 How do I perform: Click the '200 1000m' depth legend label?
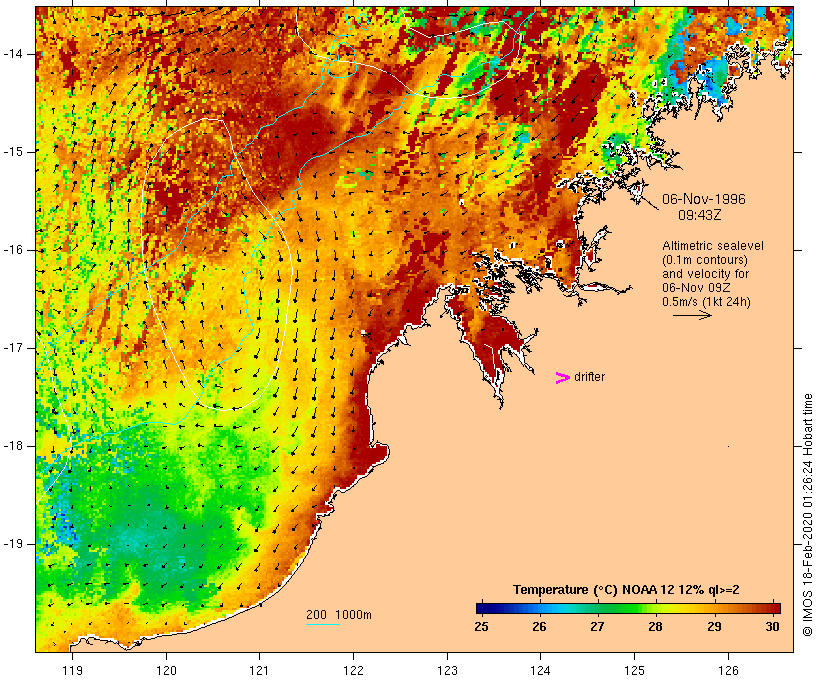339,615
